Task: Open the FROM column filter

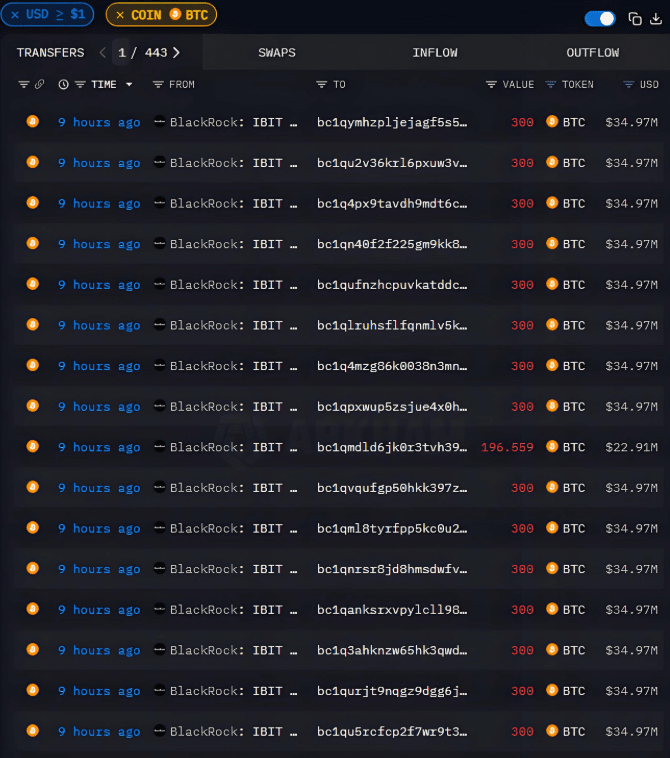Action: click(x=158, y=85)
